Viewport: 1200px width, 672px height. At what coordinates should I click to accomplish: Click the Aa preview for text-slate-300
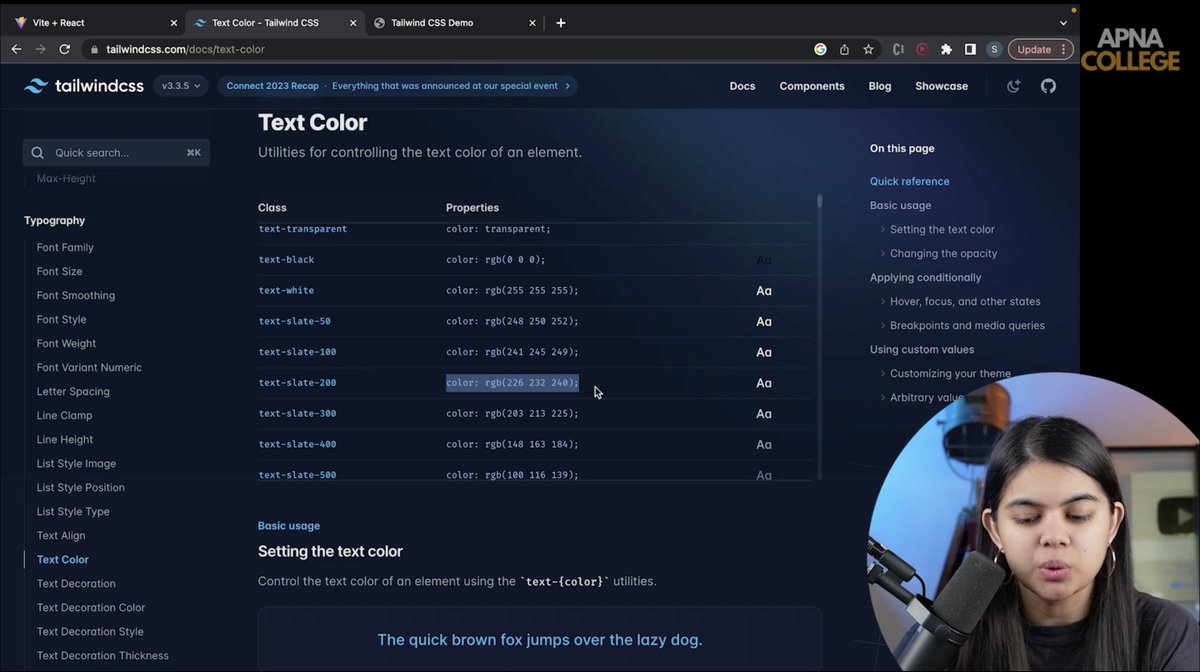[764, 414]
